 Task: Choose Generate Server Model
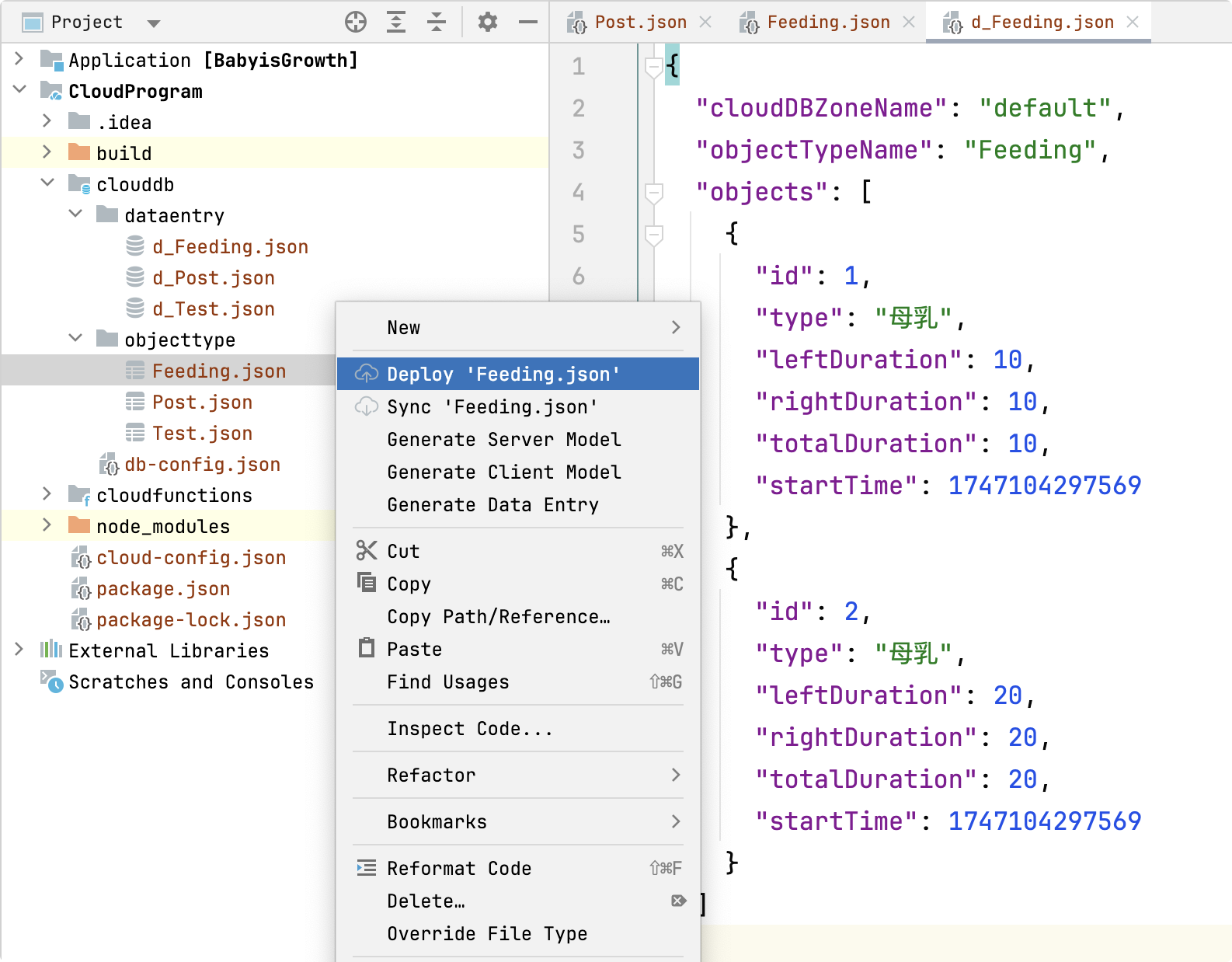click(518, 439)
